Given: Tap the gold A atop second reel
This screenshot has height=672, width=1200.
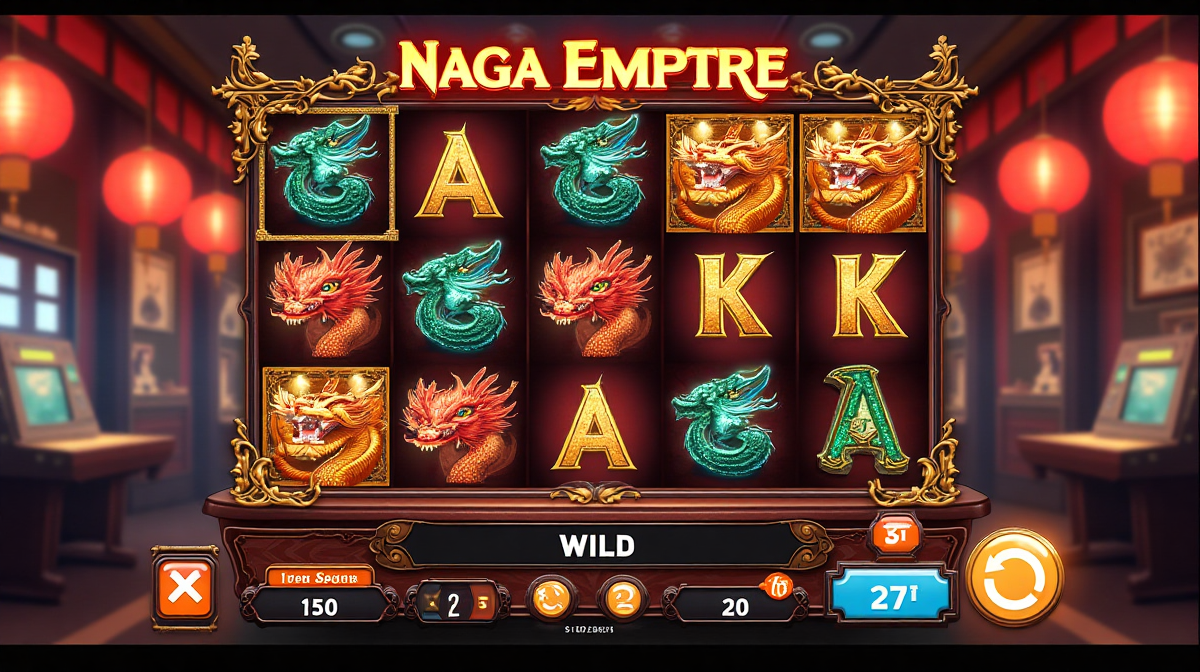Looking at the screenshot, I should pos(459,174).
